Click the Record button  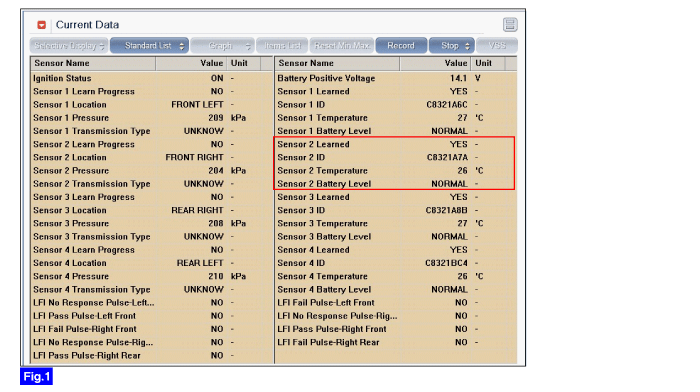tap(401, 46)
